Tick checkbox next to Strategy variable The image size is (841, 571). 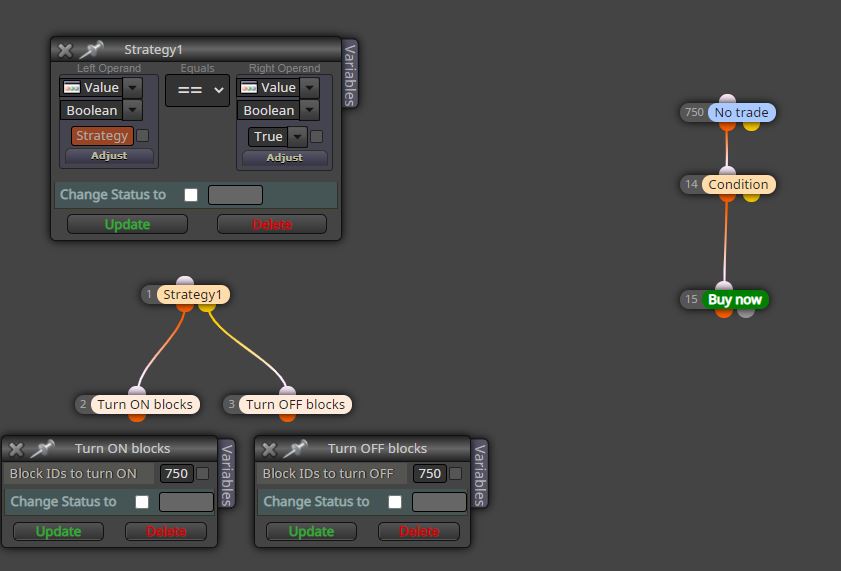[x=143, y=136]
